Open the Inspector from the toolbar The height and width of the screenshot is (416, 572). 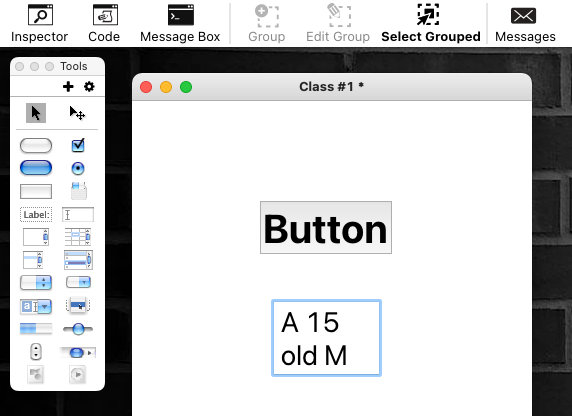coord(39,23)
